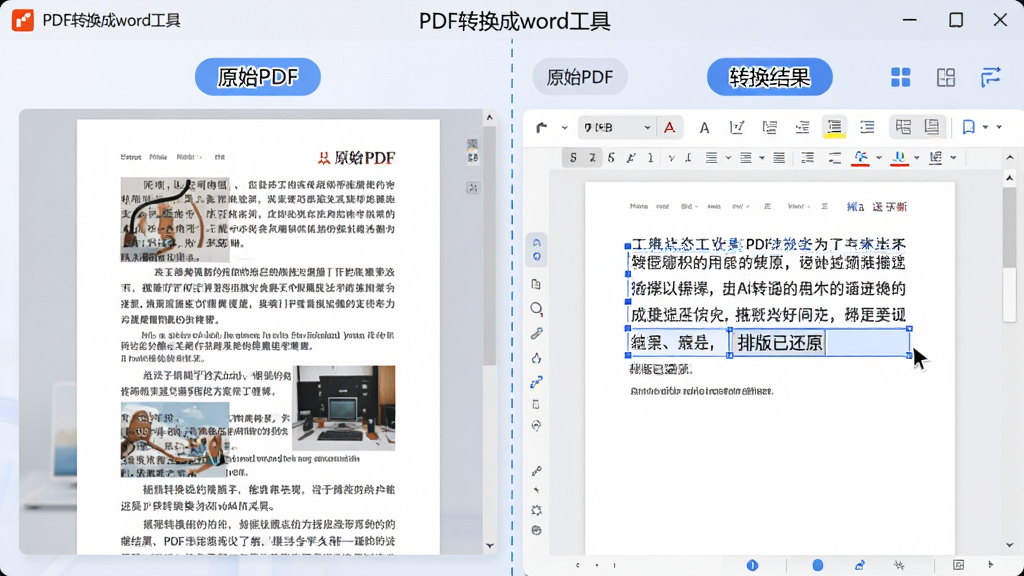Toggle the Z format button beside S
The image size is (1024, 576).
tap(592, 157)
